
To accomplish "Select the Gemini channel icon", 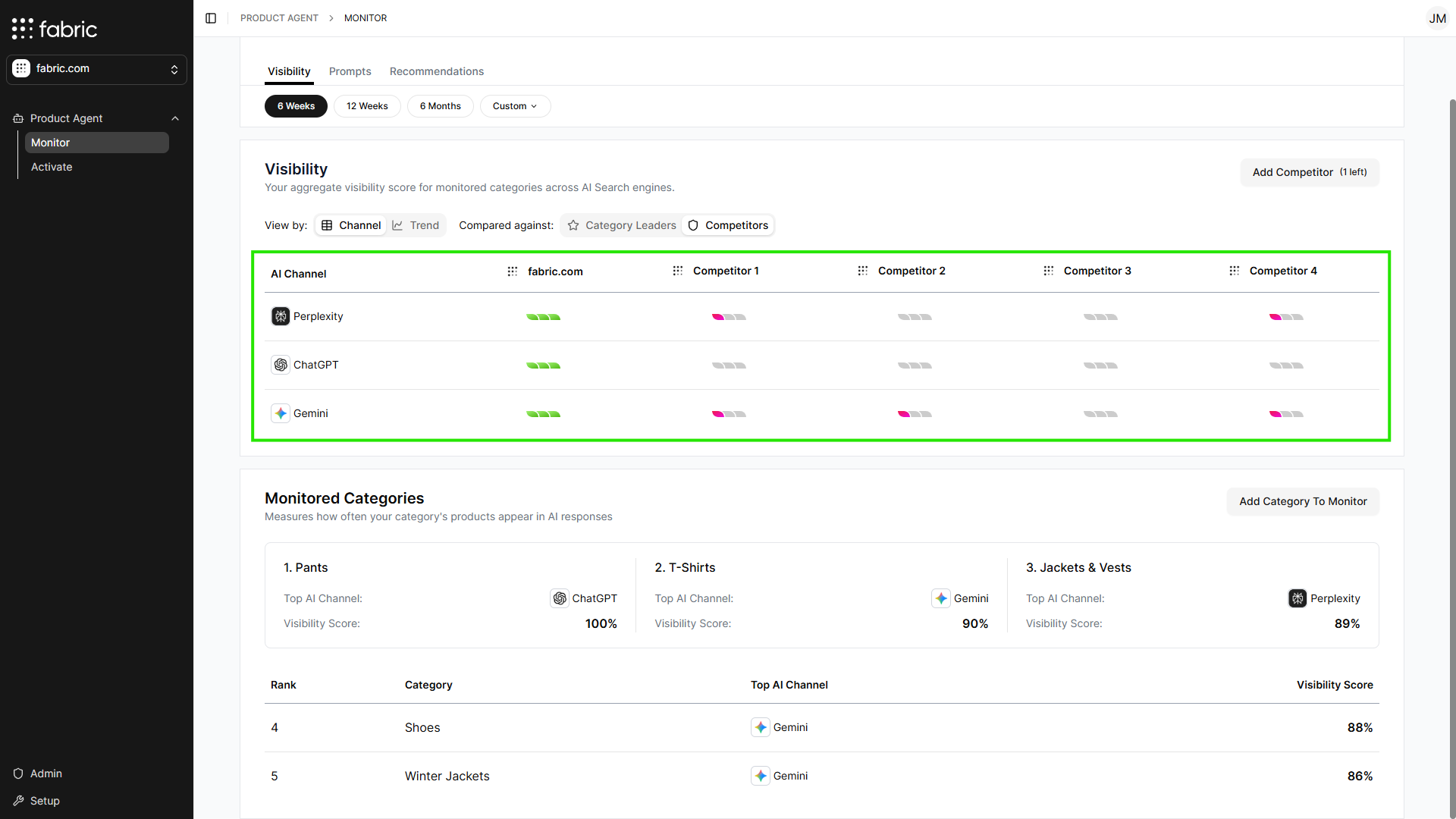I will tap(281, 413).
